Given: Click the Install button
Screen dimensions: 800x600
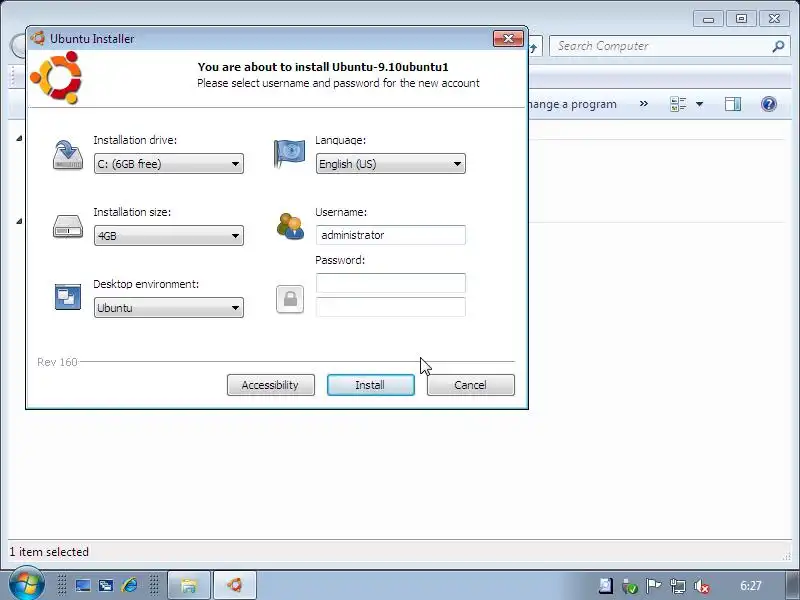Looking at the screenshot, I should tap(370, 385).
